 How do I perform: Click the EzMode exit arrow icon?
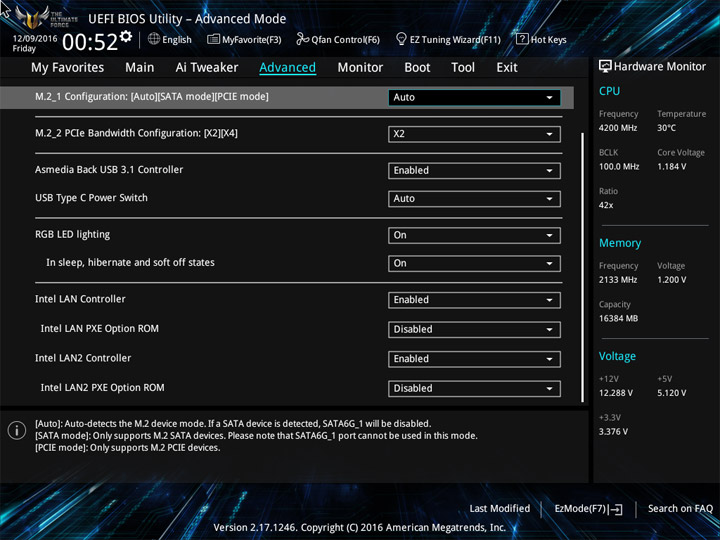point(616,509)
